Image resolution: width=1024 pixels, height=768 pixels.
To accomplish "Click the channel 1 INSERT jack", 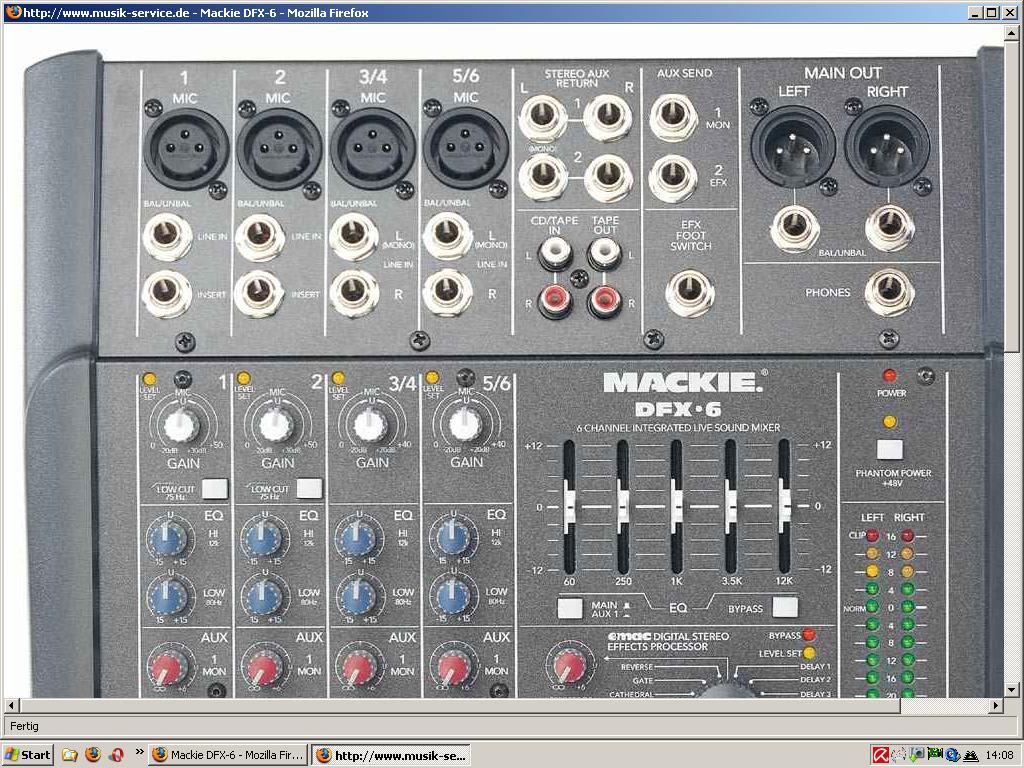I will pos(167,293).
